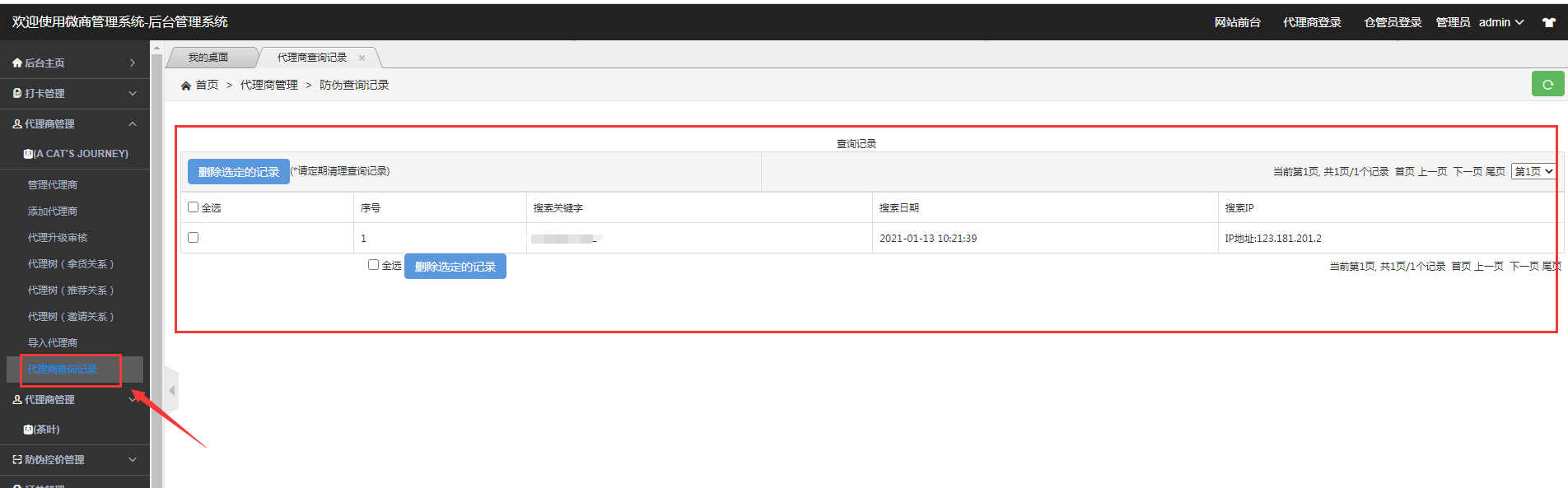Expand the 后台主页 chevron
This screenshot has height=488, width=1568.
(x=133, y=63)
